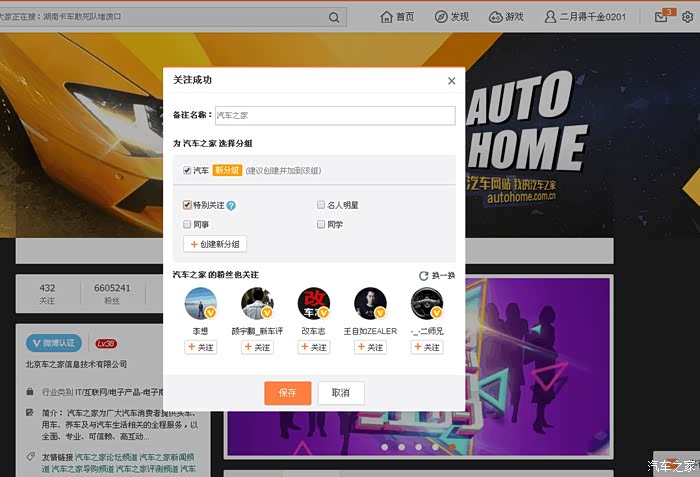Screen dimensions: 700x477
Task: Follow 李想 with 关注 button
Action: pos(200,347)
